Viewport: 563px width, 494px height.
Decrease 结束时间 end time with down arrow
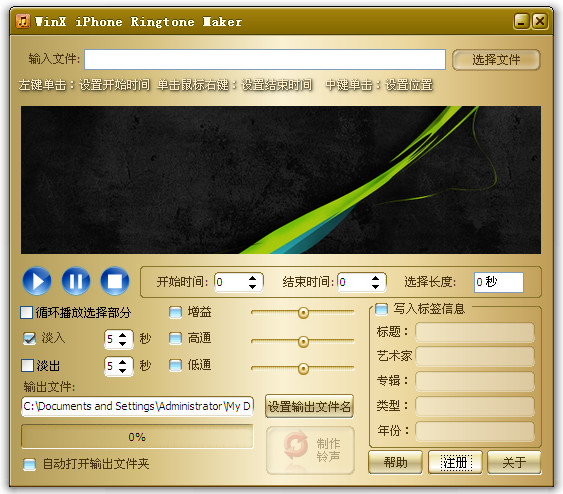point(375,286)
